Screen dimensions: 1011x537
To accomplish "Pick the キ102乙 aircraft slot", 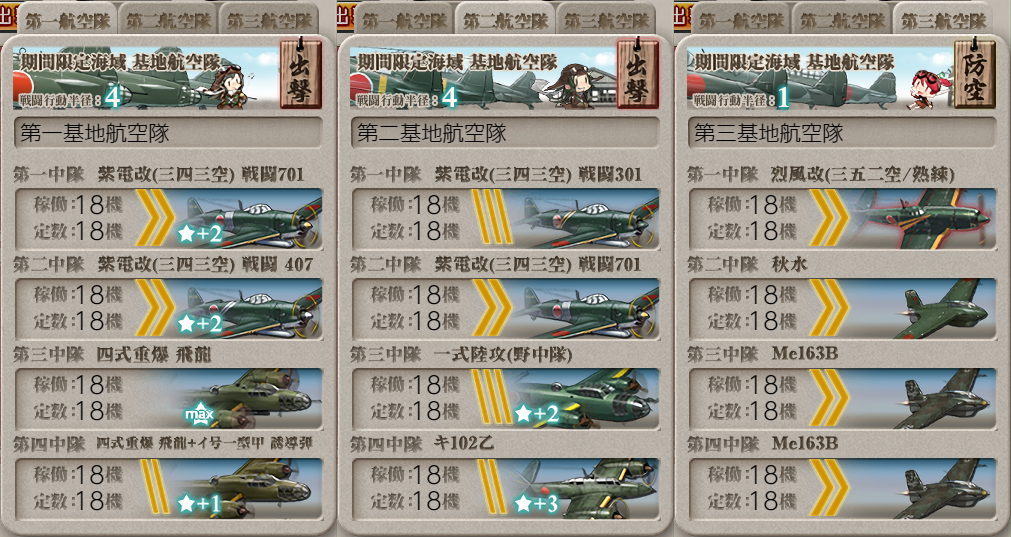I will coord(505,489).
